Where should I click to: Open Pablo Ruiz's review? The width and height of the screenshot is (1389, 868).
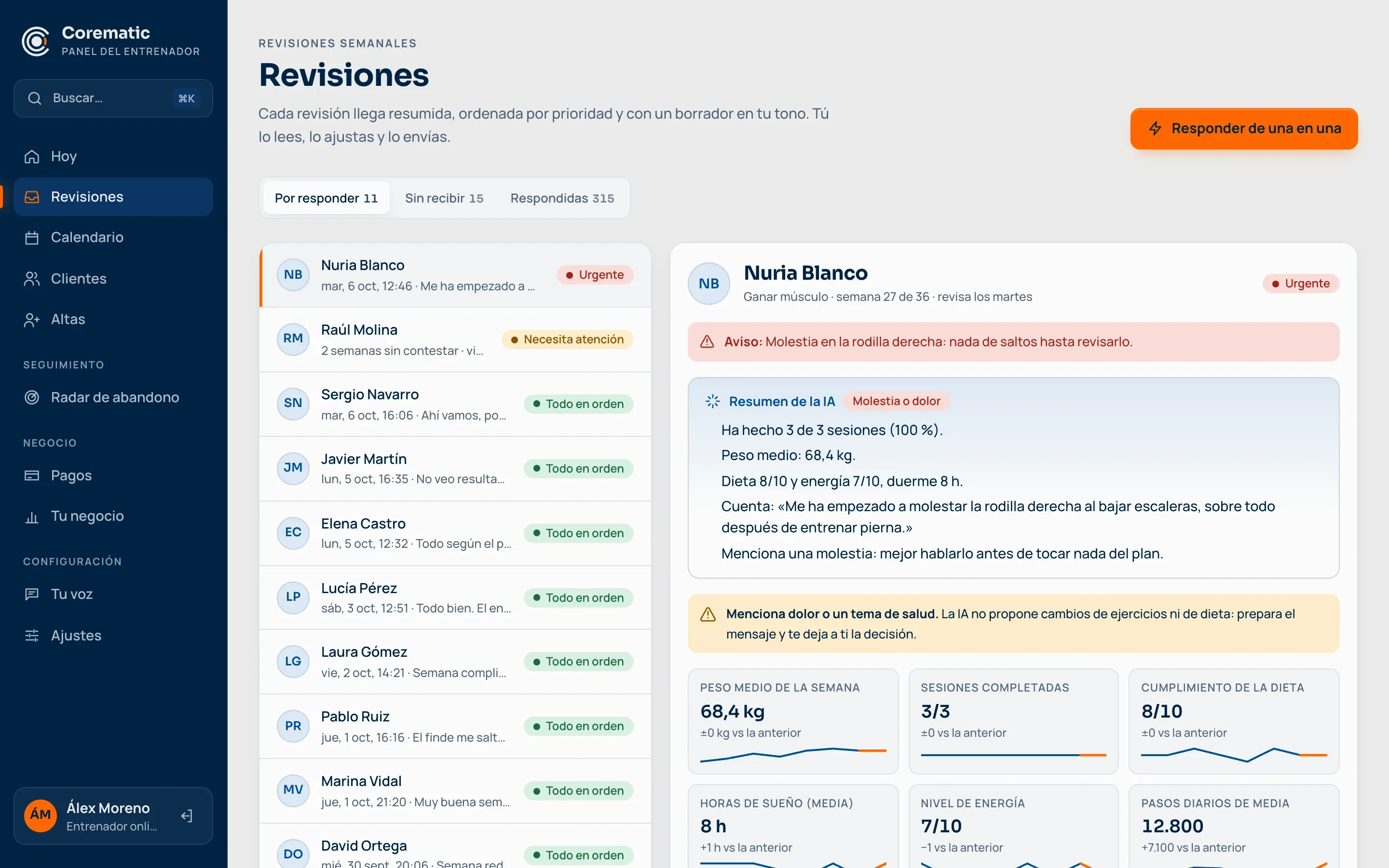pos(455,726)
